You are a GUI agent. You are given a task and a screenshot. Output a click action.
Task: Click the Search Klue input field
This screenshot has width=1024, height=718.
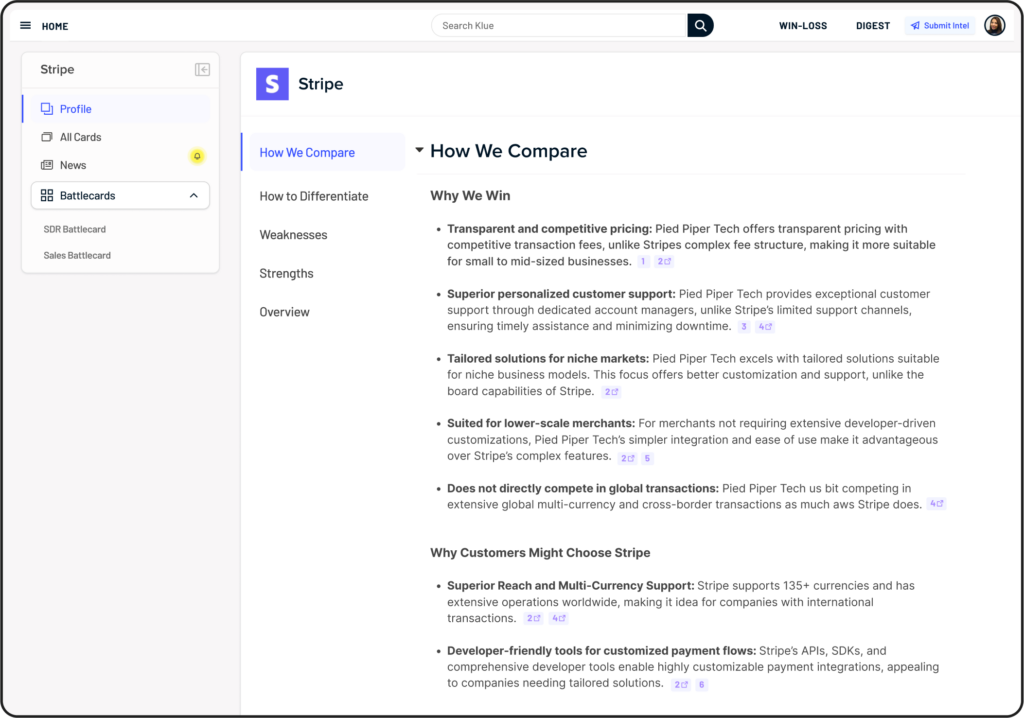coord(560,26)
